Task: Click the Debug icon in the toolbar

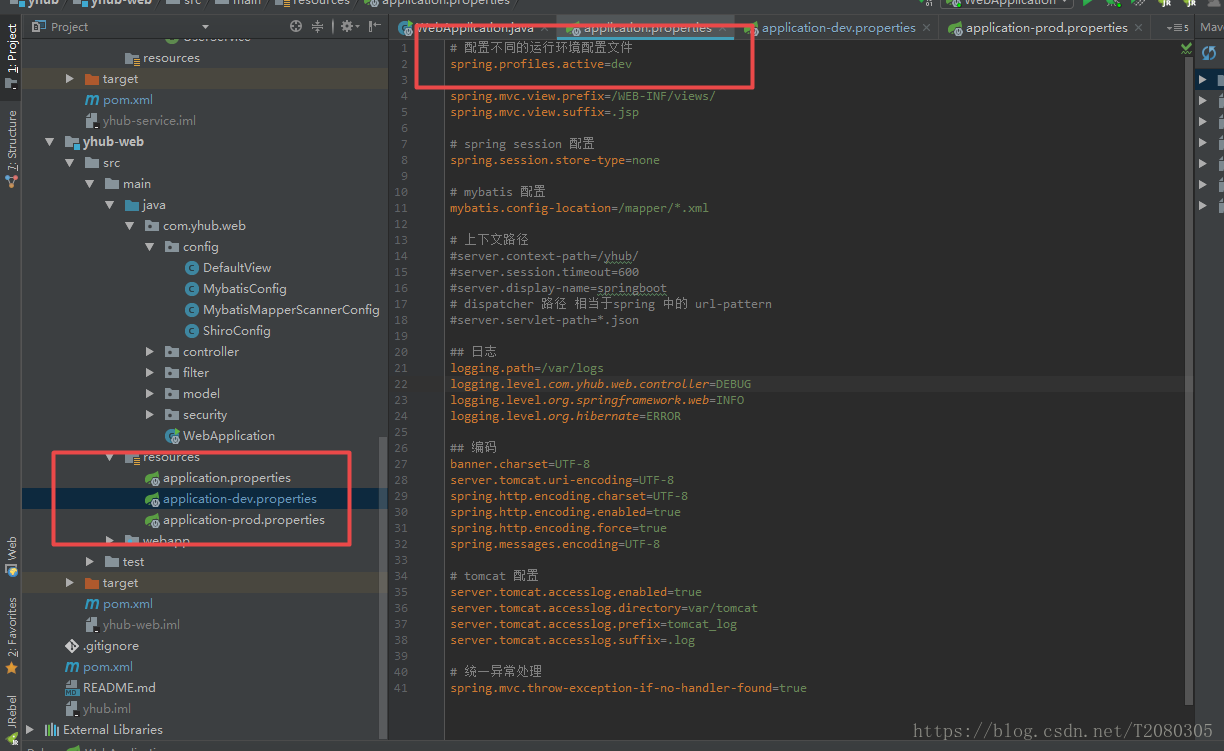Action: [x=1113, y=4]
